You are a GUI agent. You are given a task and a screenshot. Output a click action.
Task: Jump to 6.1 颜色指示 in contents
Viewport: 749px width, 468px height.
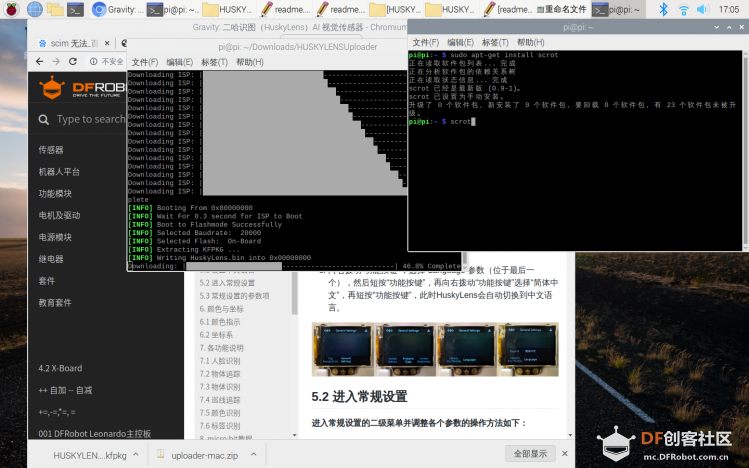[x=220, y=322]
